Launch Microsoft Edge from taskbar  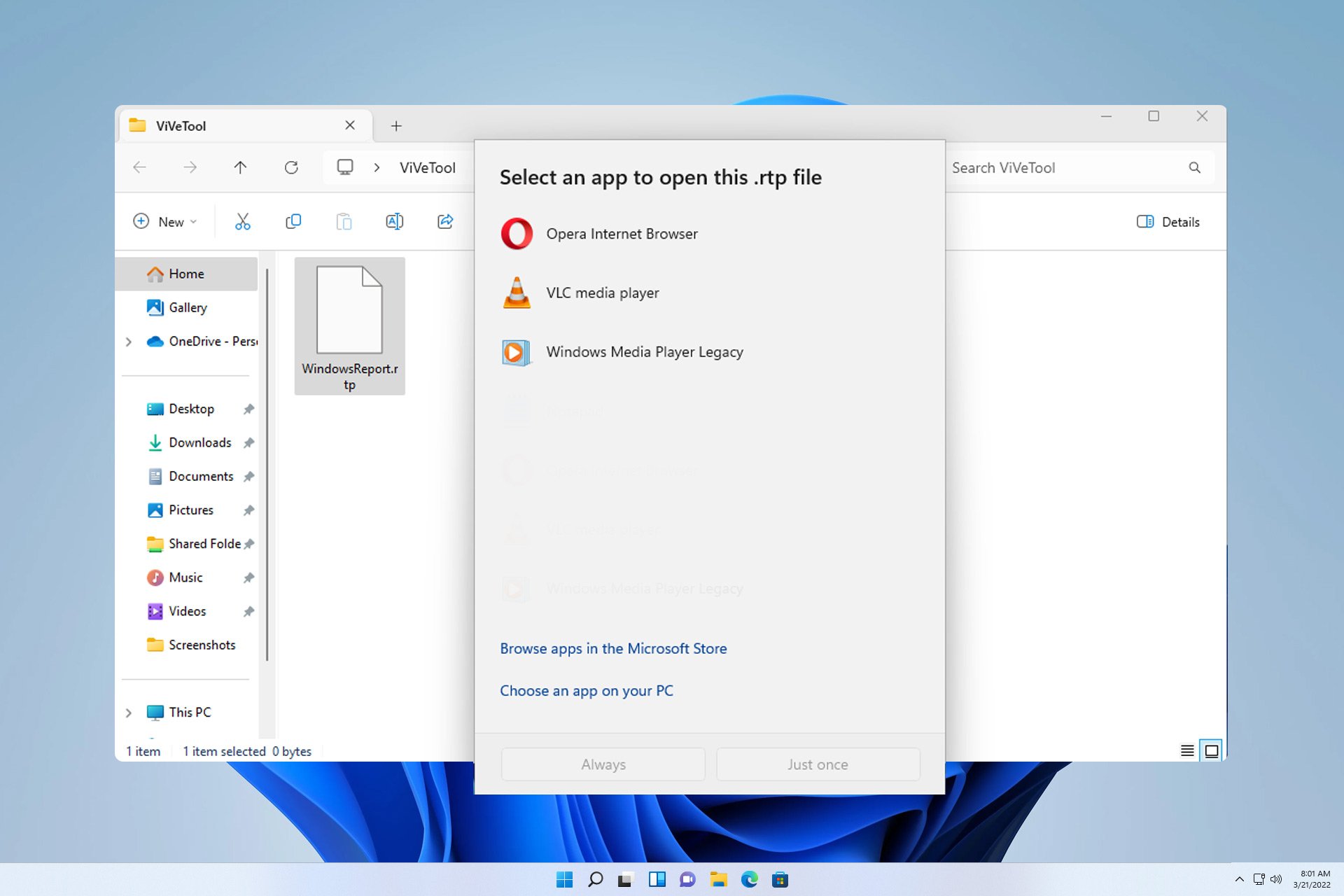pos(749,880)
